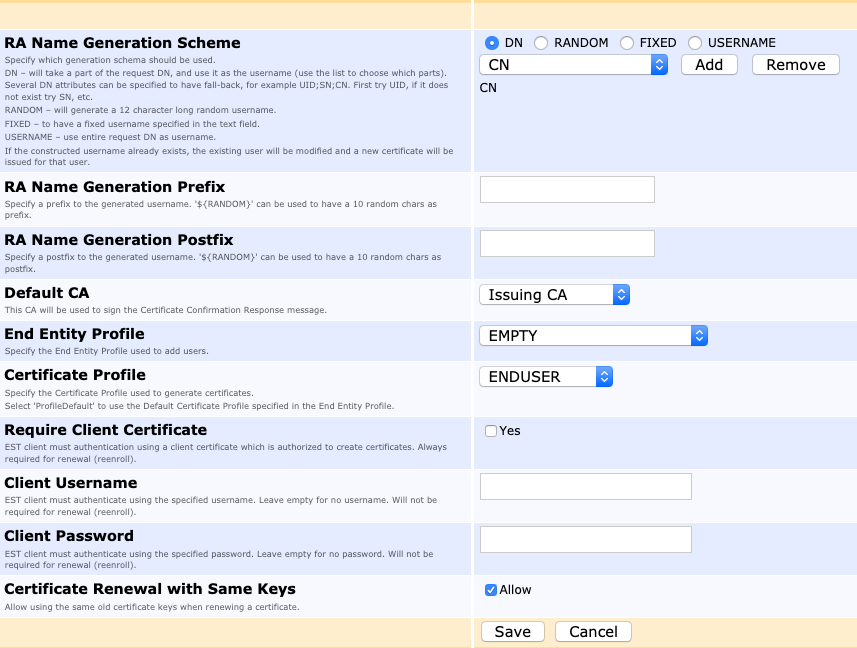Screen dimensions: 857x648
Task: Click the RA Name Generation Postfix field
Action: pos(566,243)
